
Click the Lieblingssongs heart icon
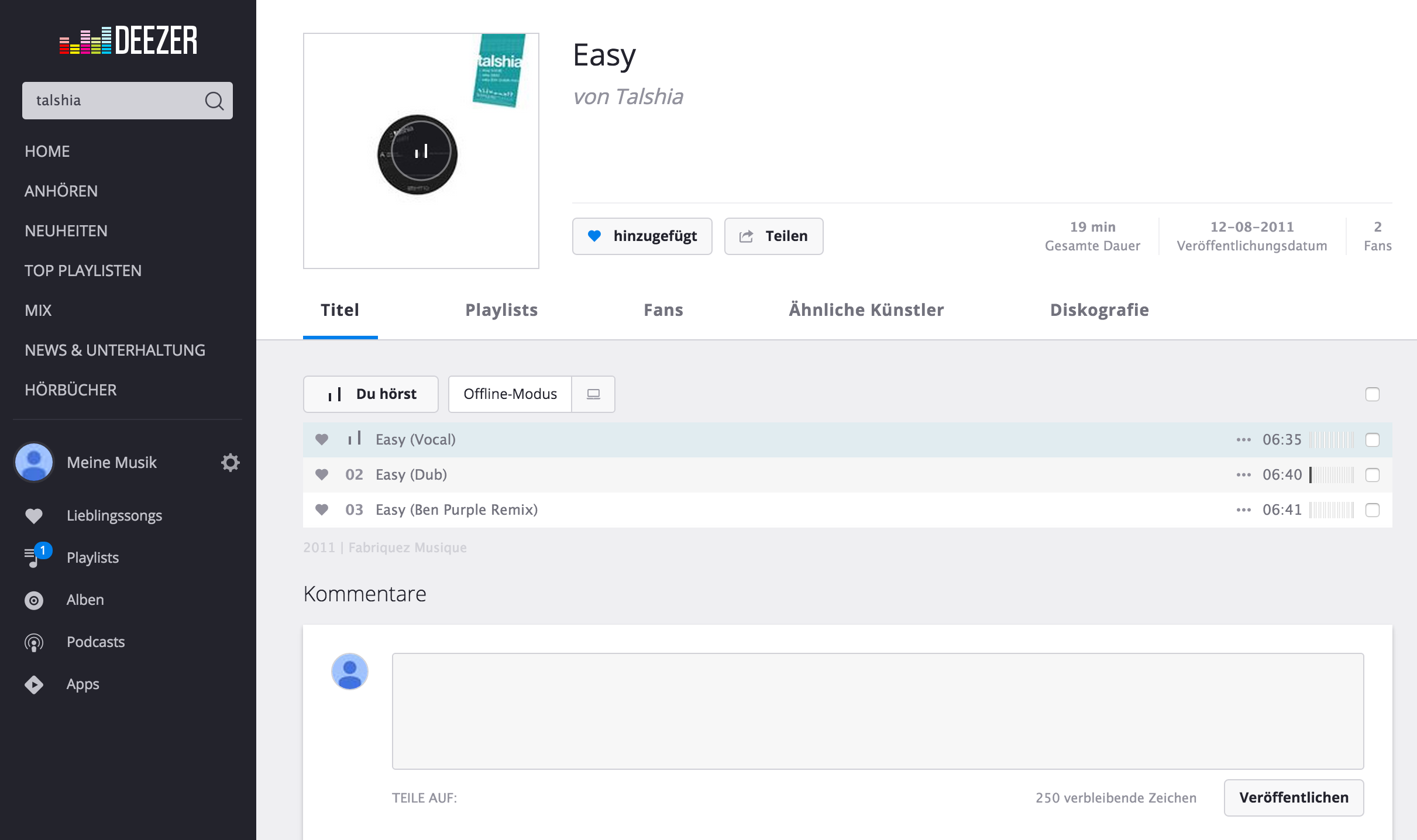(x=34, y=516)
